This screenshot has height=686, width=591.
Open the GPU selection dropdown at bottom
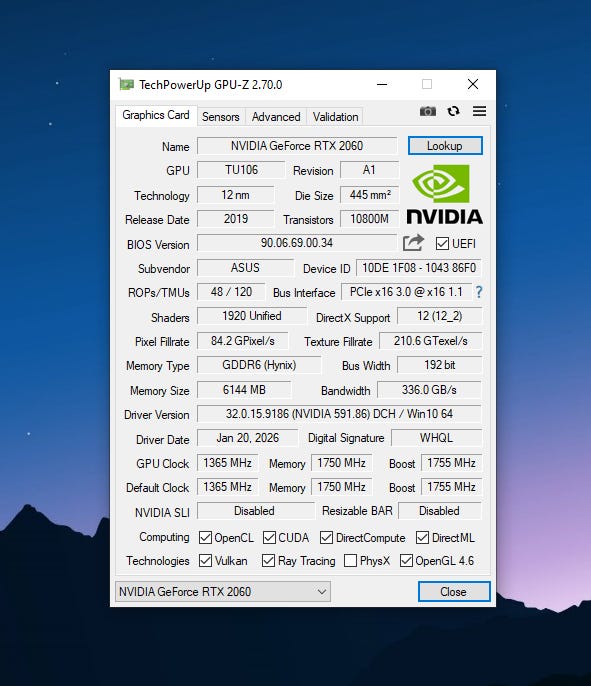coord(223,592)
